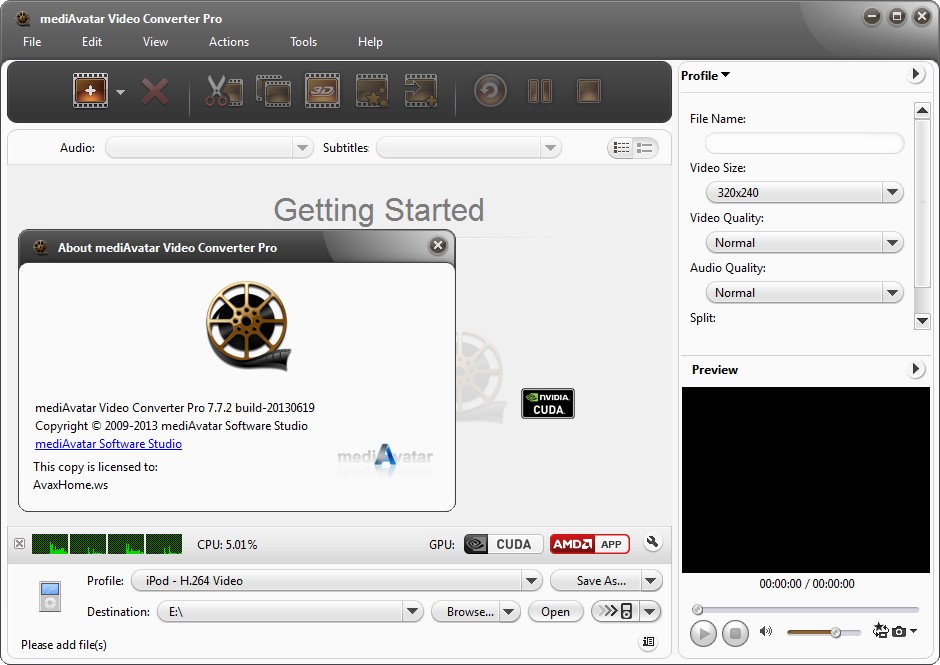
Task: Open the scissors Clip tool
Action: pyautogui.click(x=223, y=92)
